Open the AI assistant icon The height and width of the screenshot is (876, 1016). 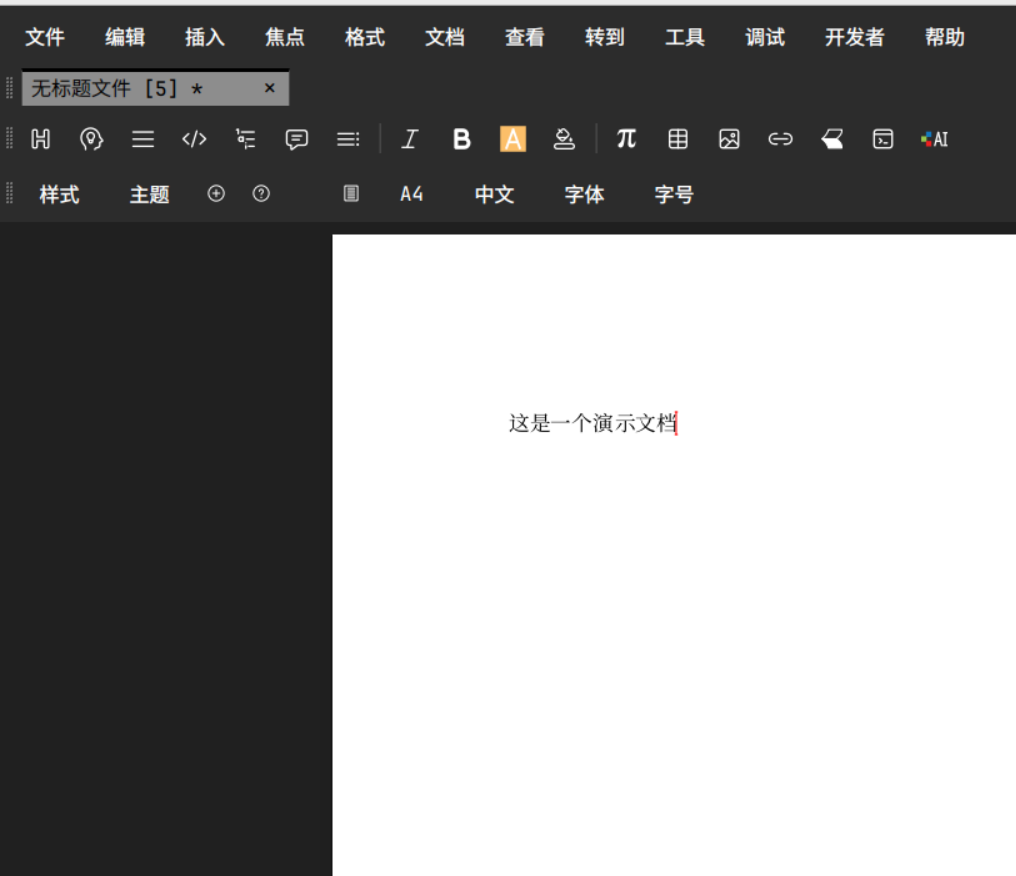(x=934, y=140)
